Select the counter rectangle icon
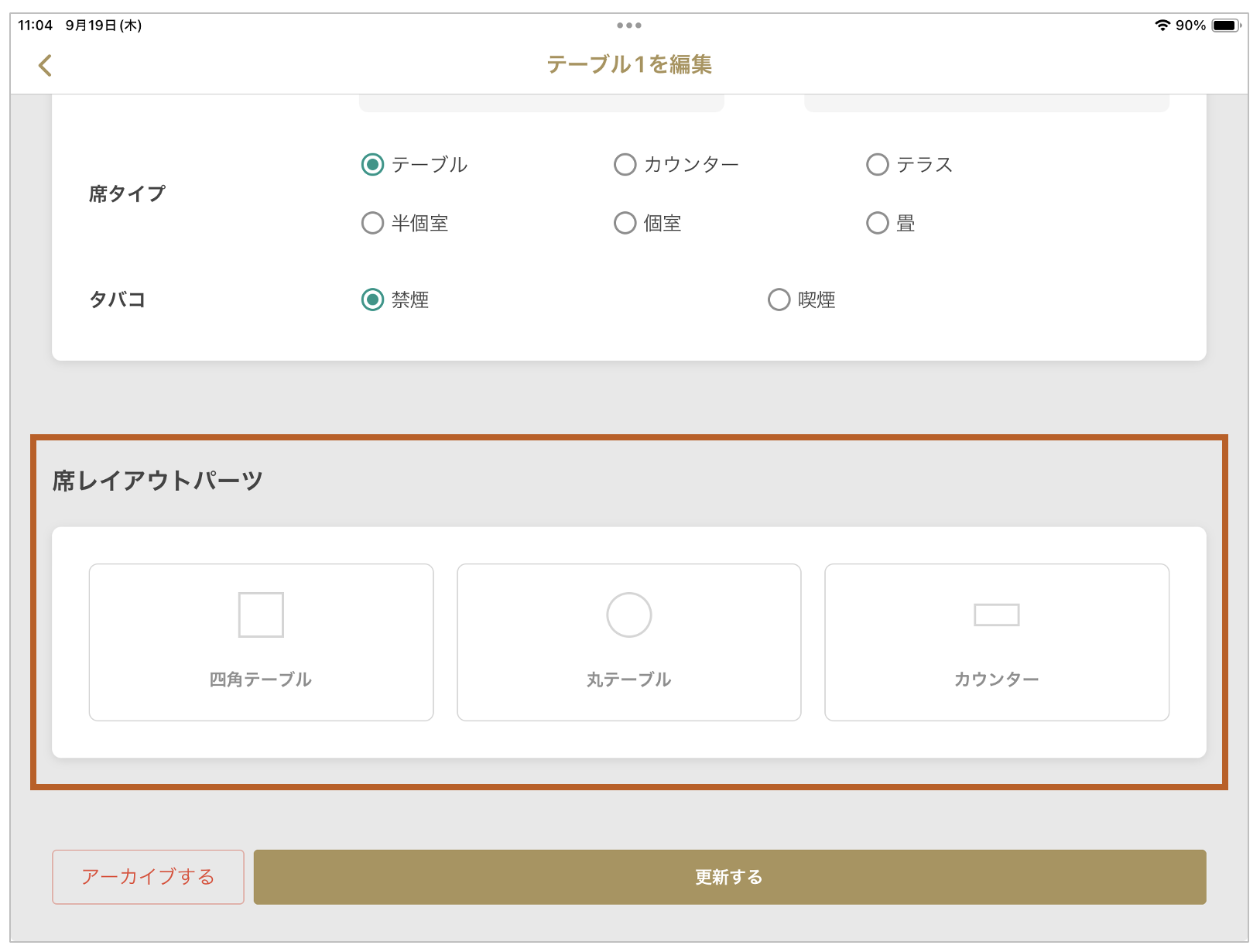Image resolution: width=1260 pixels, height=952 pixels. click(x=996, y=615)
